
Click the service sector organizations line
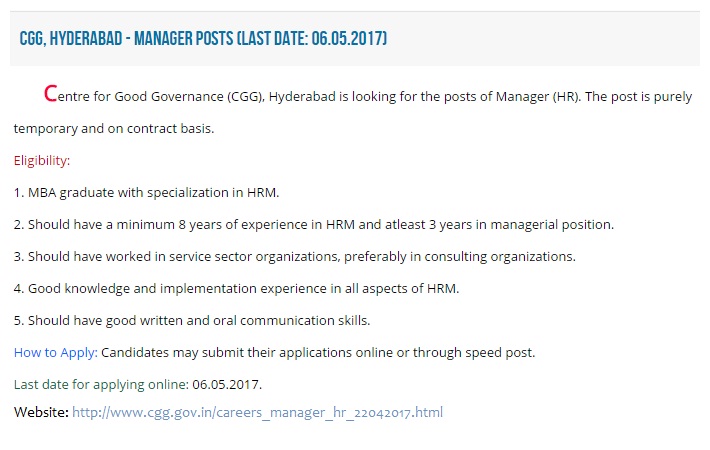coord(295,257)
